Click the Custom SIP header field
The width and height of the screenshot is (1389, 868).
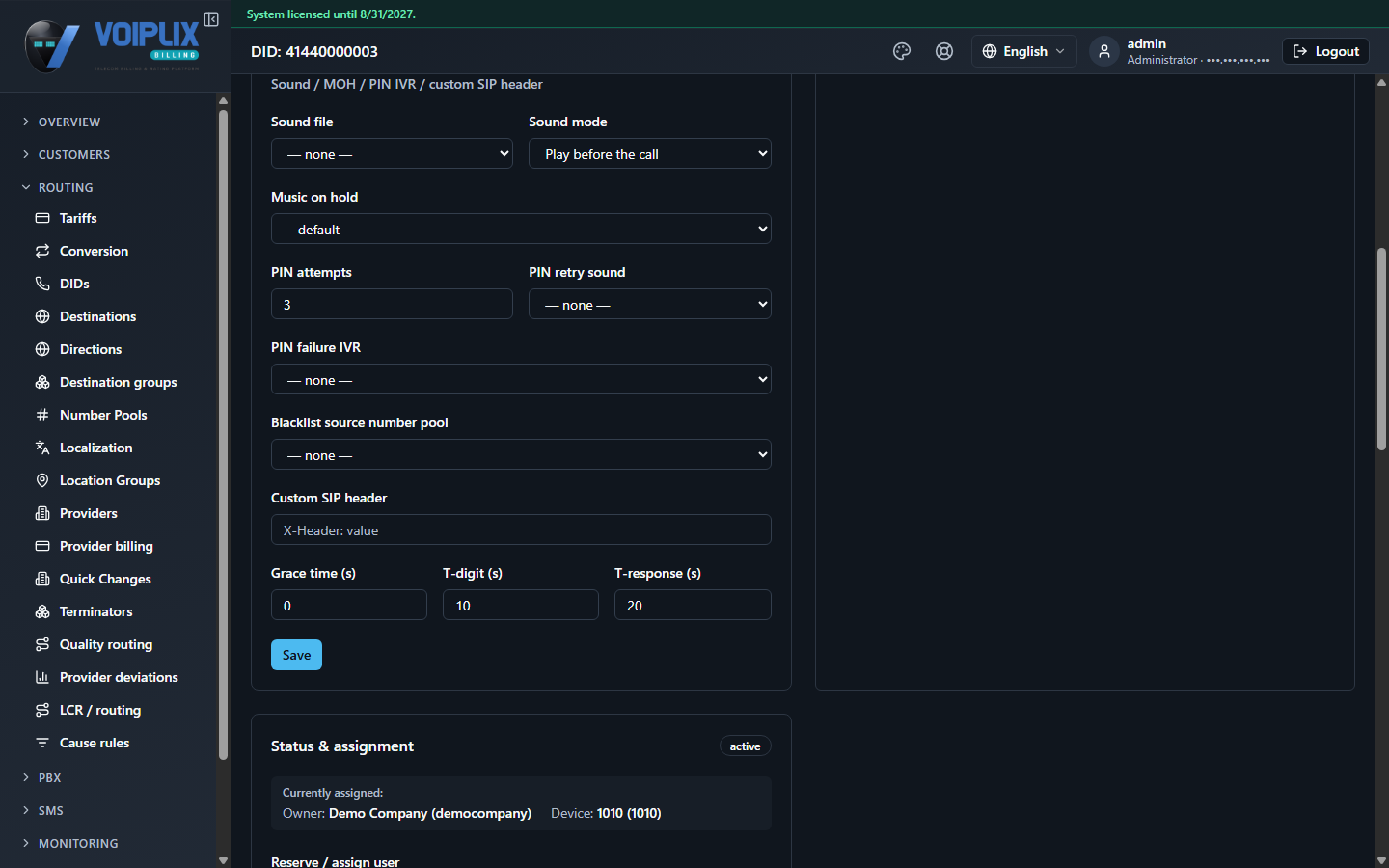tap(521, 529)
